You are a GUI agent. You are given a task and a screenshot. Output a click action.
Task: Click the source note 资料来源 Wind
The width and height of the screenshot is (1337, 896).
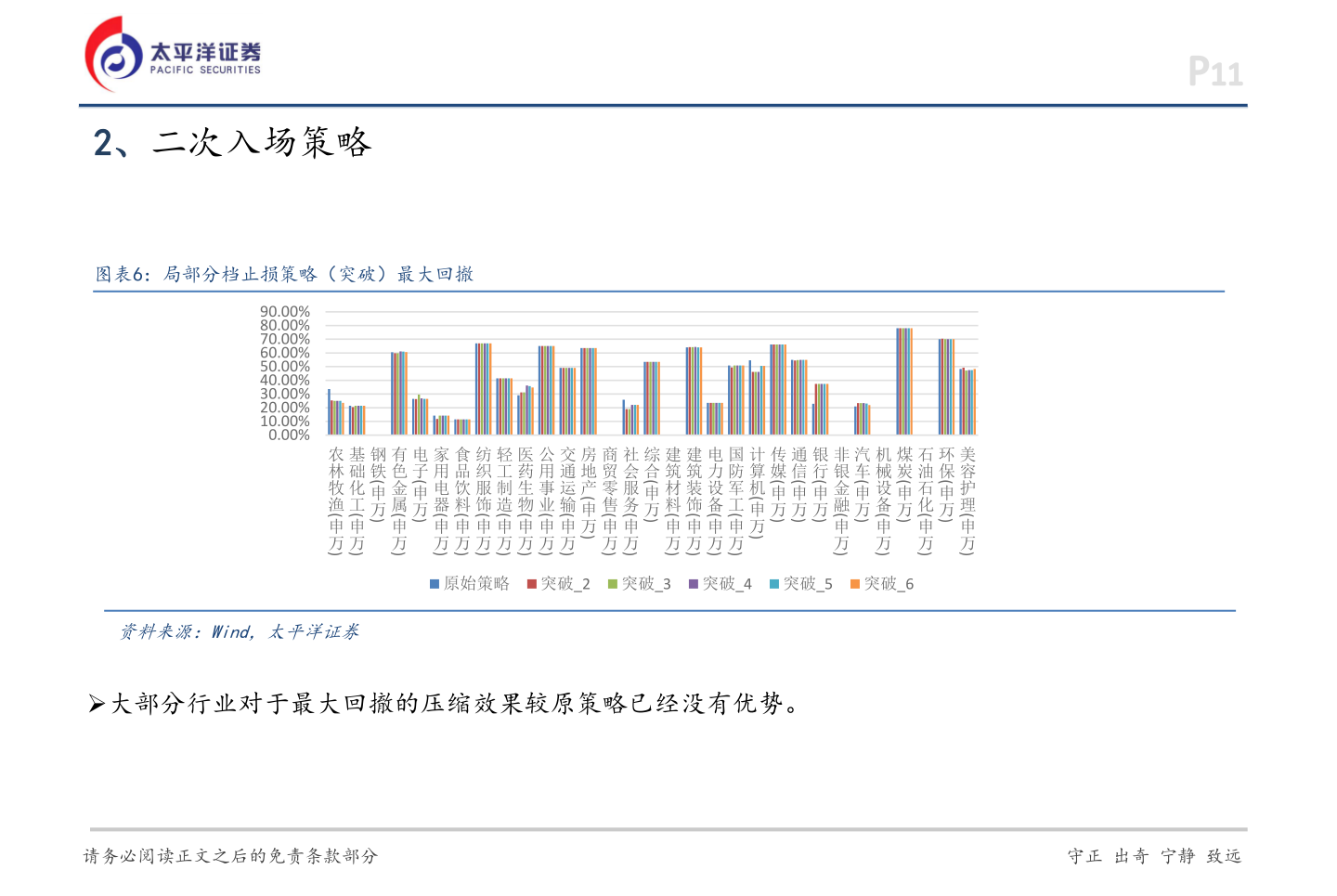240,632
